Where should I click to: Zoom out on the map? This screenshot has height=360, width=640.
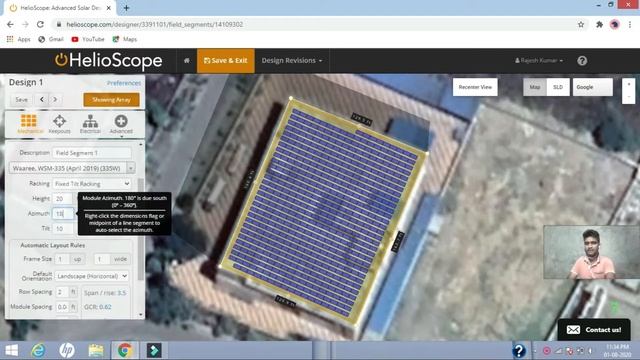(x=629, y=97)
